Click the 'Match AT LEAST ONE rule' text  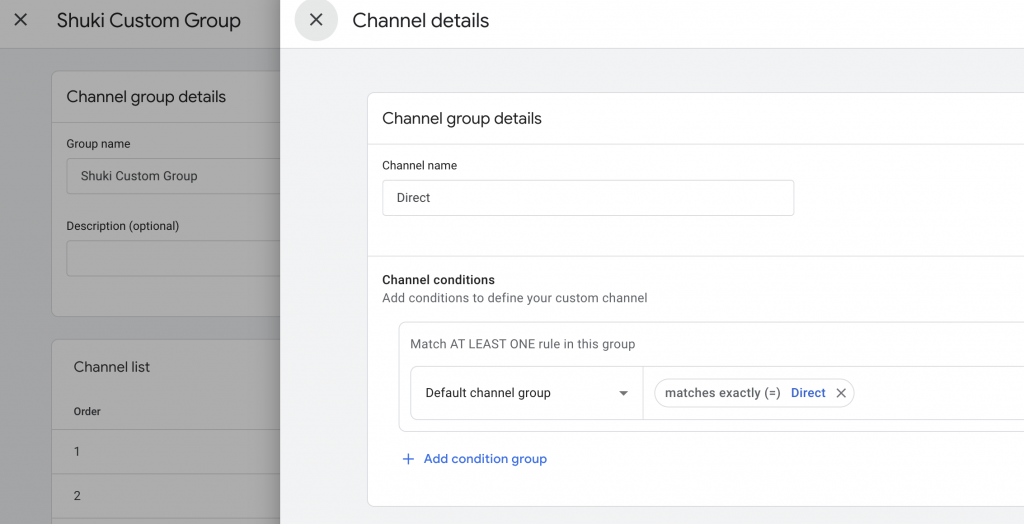coord(522,344)
